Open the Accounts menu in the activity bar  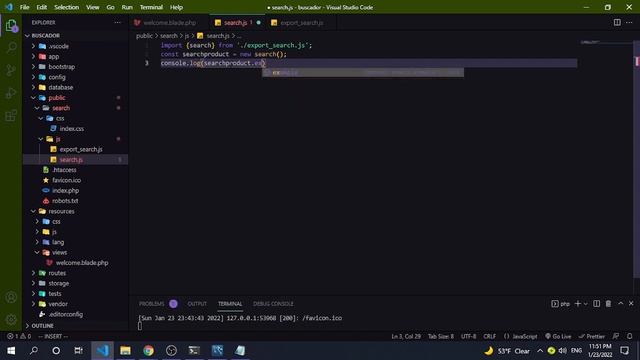click(11, 297)
